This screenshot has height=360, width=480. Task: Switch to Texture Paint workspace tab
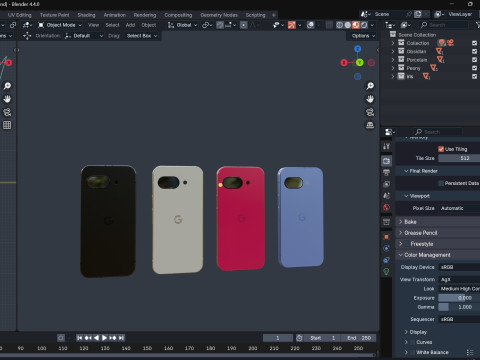pyautogui.click(x=54, y=15)
